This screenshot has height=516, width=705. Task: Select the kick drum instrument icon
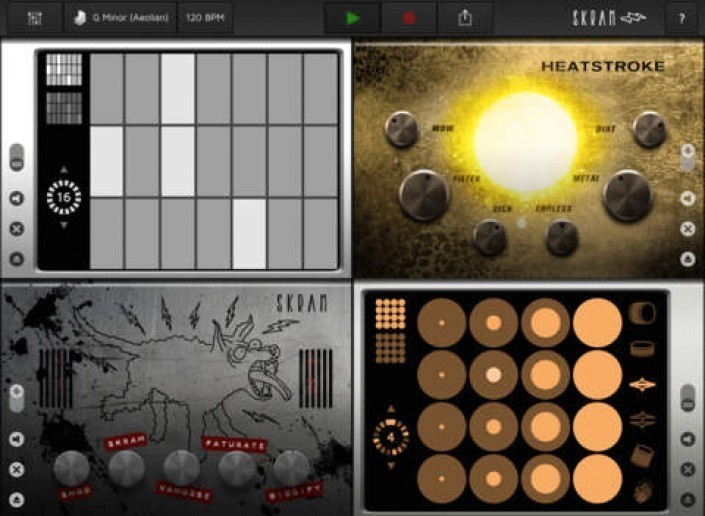[642, 313]
